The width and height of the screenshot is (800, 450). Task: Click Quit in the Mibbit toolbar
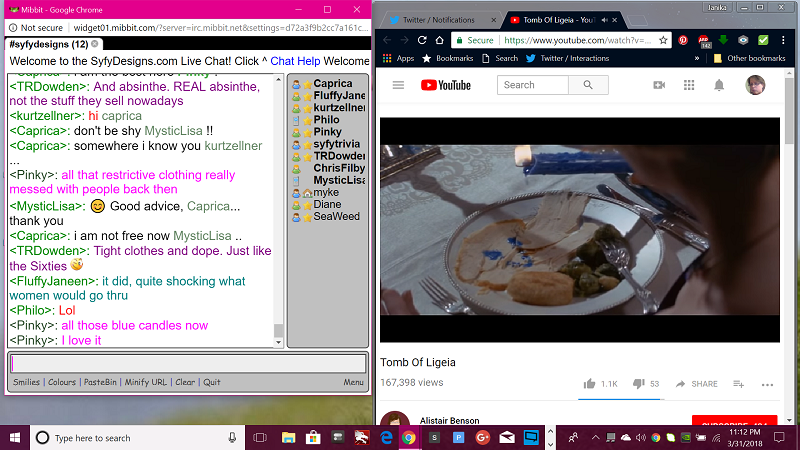coord(212,382)
